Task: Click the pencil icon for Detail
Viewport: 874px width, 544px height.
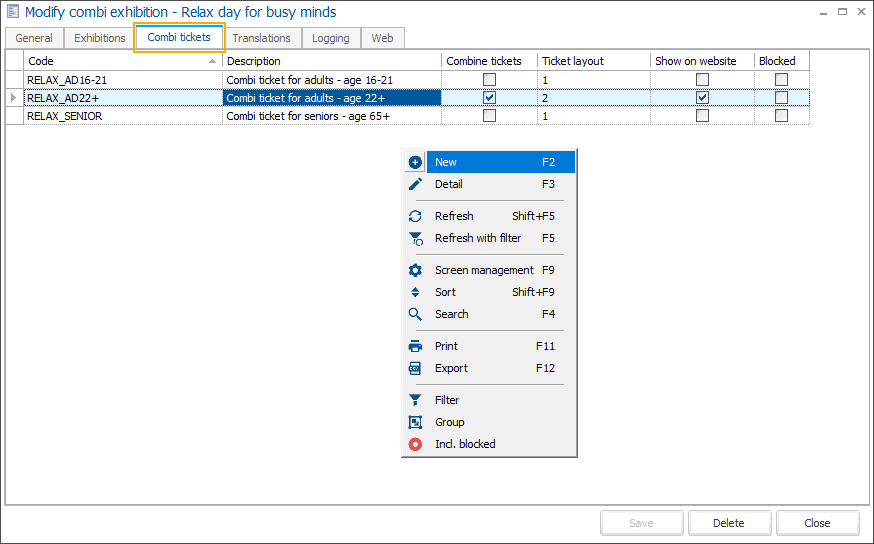Action: click(416, 184)
